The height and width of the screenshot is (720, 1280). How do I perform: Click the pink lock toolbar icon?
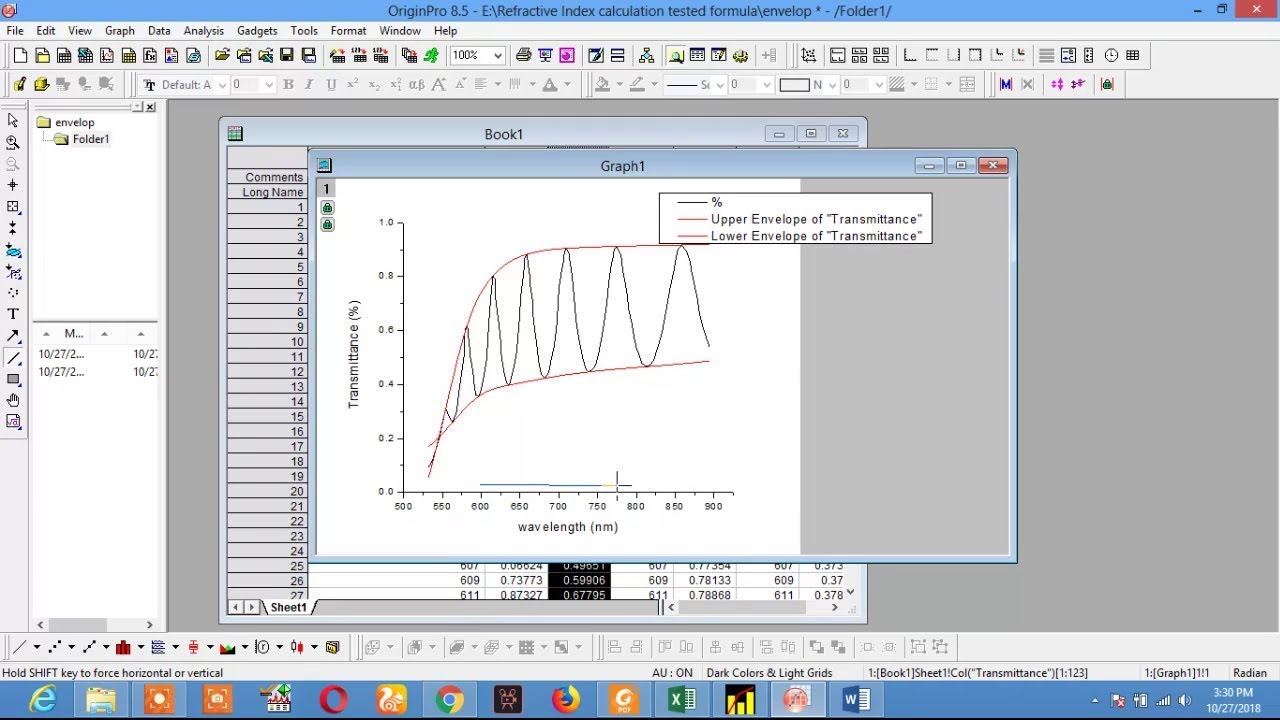[x=1107, y=85]
